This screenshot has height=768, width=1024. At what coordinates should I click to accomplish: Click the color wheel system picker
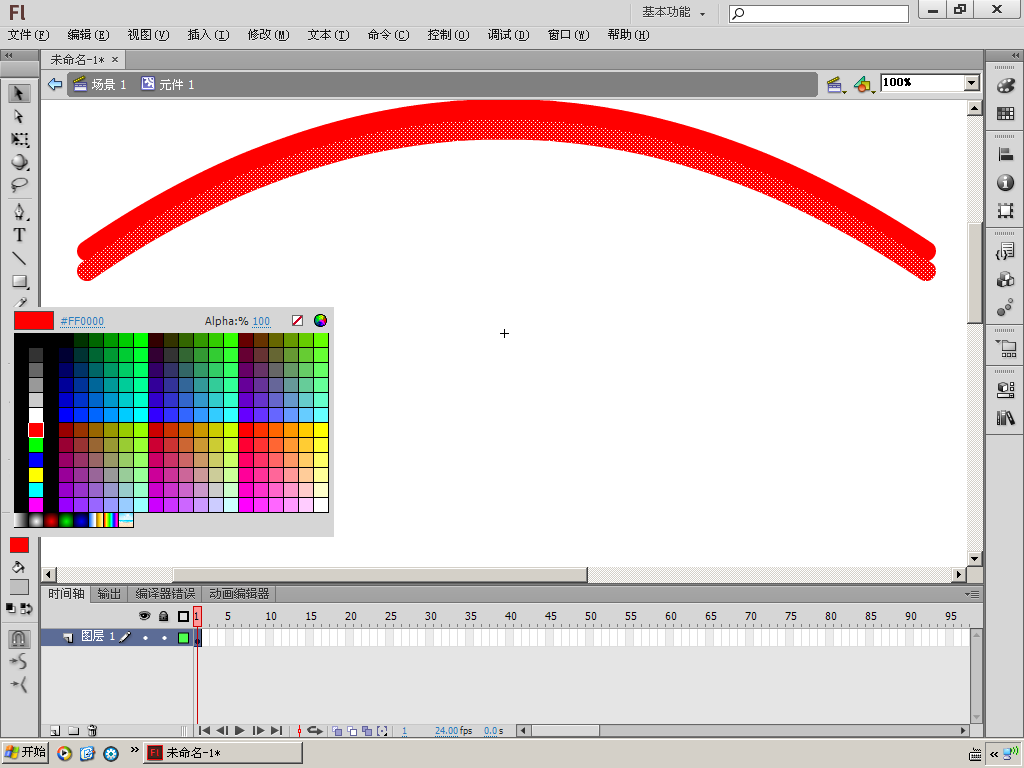tap(320, 321)
